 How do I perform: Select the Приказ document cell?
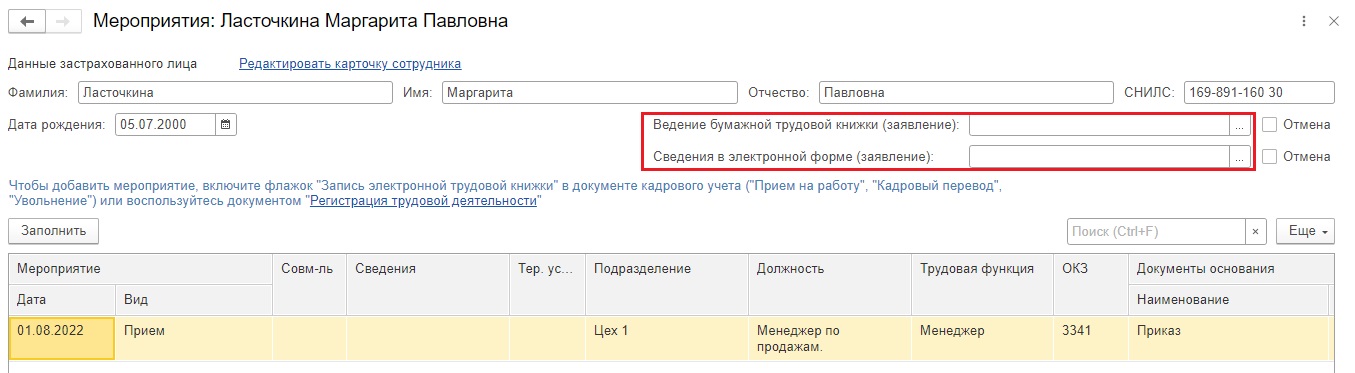pos(1228,338)
